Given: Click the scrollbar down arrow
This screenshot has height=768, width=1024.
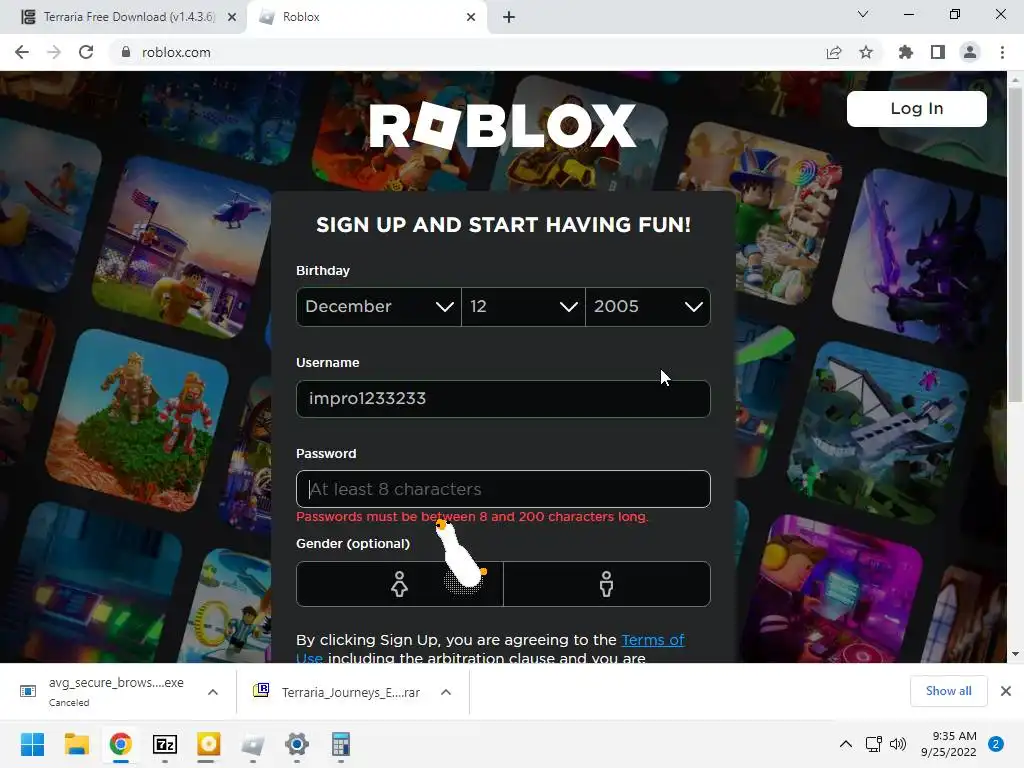Looking at the screenshot, I should tap(1015, 654).
